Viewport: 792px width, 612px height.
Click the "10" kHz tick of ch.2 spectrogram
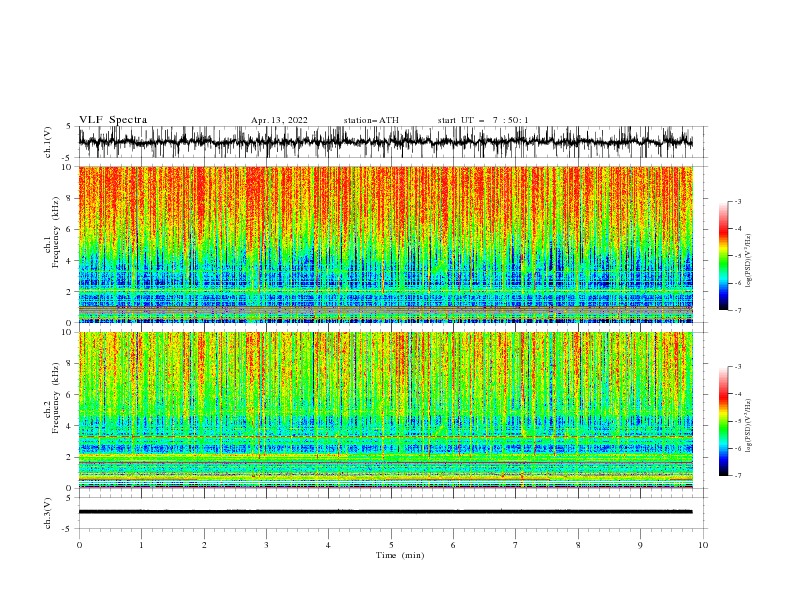coord(68,332)
